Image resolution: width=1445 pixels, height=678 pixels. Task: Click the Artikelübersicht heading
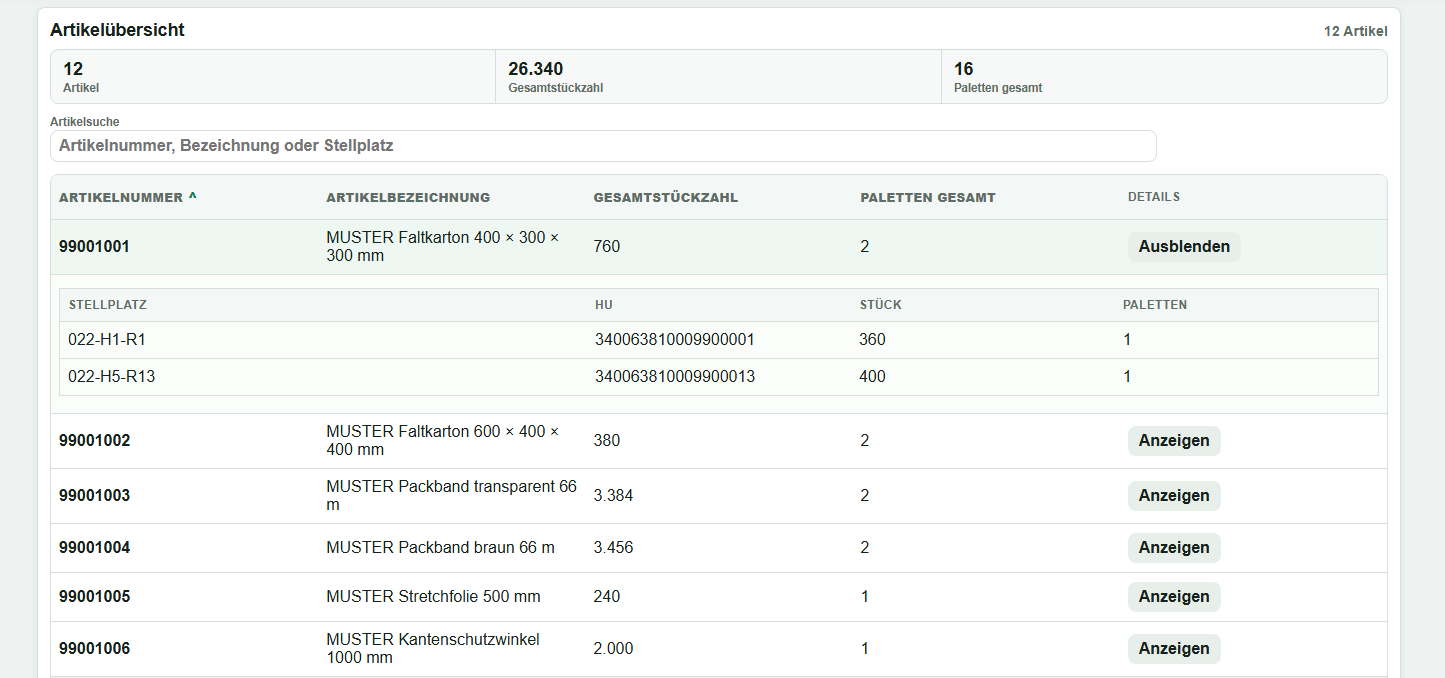coord(118,30)
